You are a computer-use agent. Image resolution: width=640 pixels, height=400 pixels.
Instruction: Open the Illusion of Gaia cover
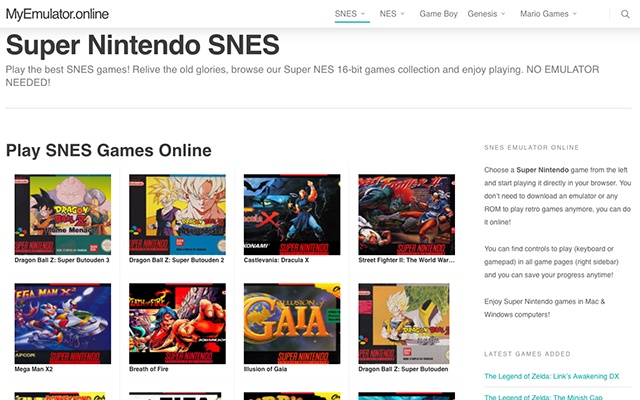[x=292, y=323]
